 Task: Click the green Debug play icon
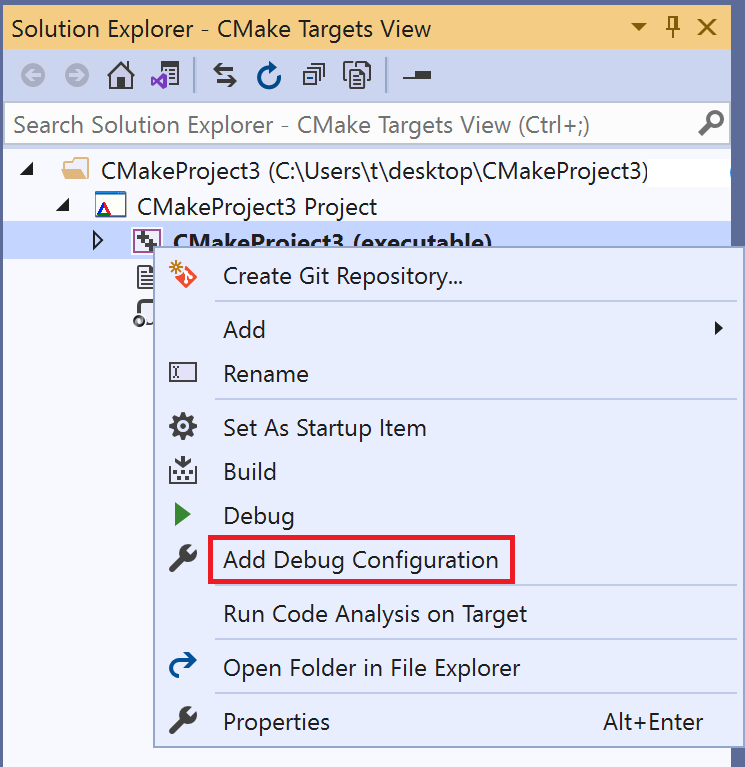tap(182, 514)
